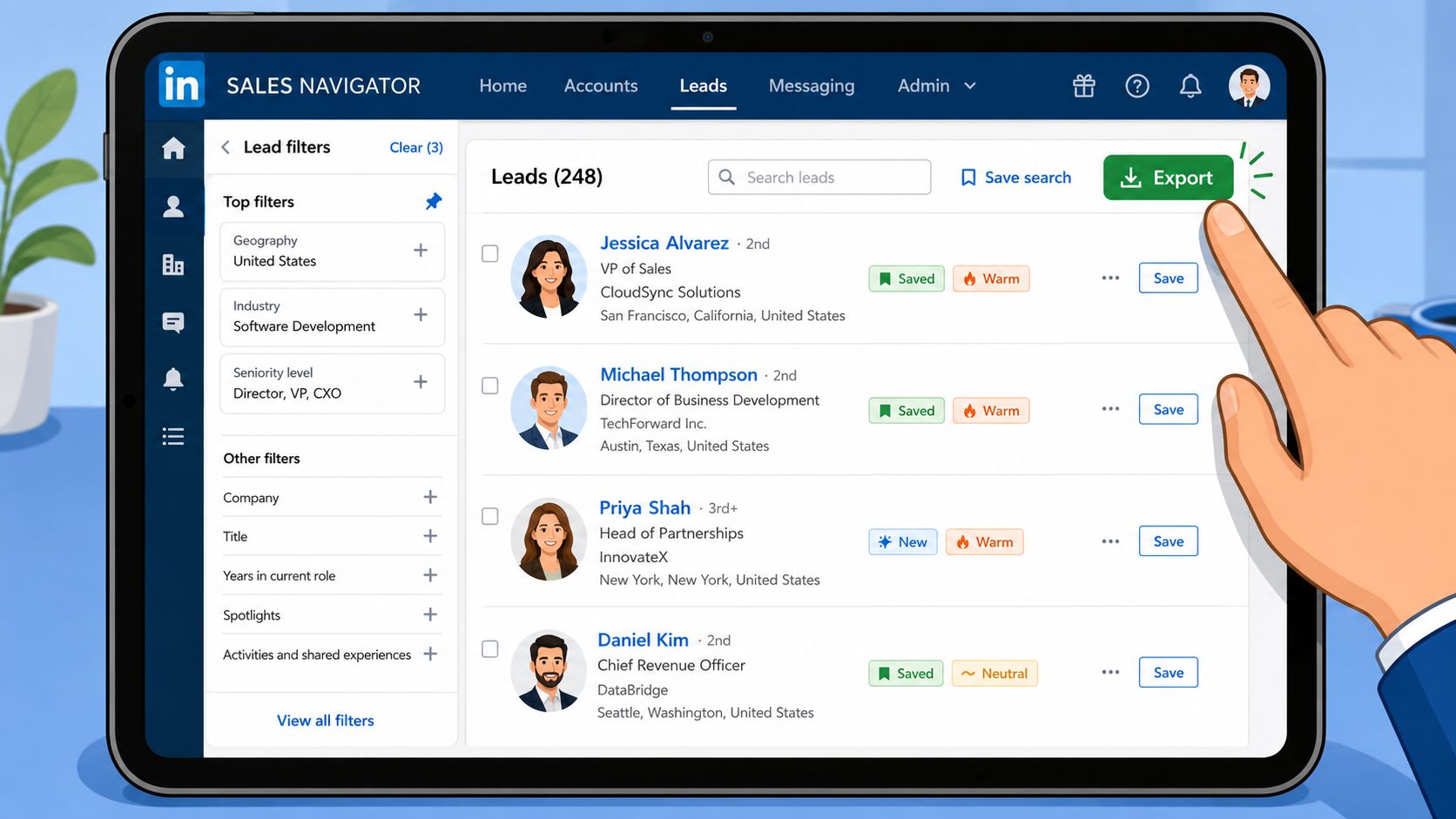
Task: Select Michael Thompson checkbox
Action: 490,386
